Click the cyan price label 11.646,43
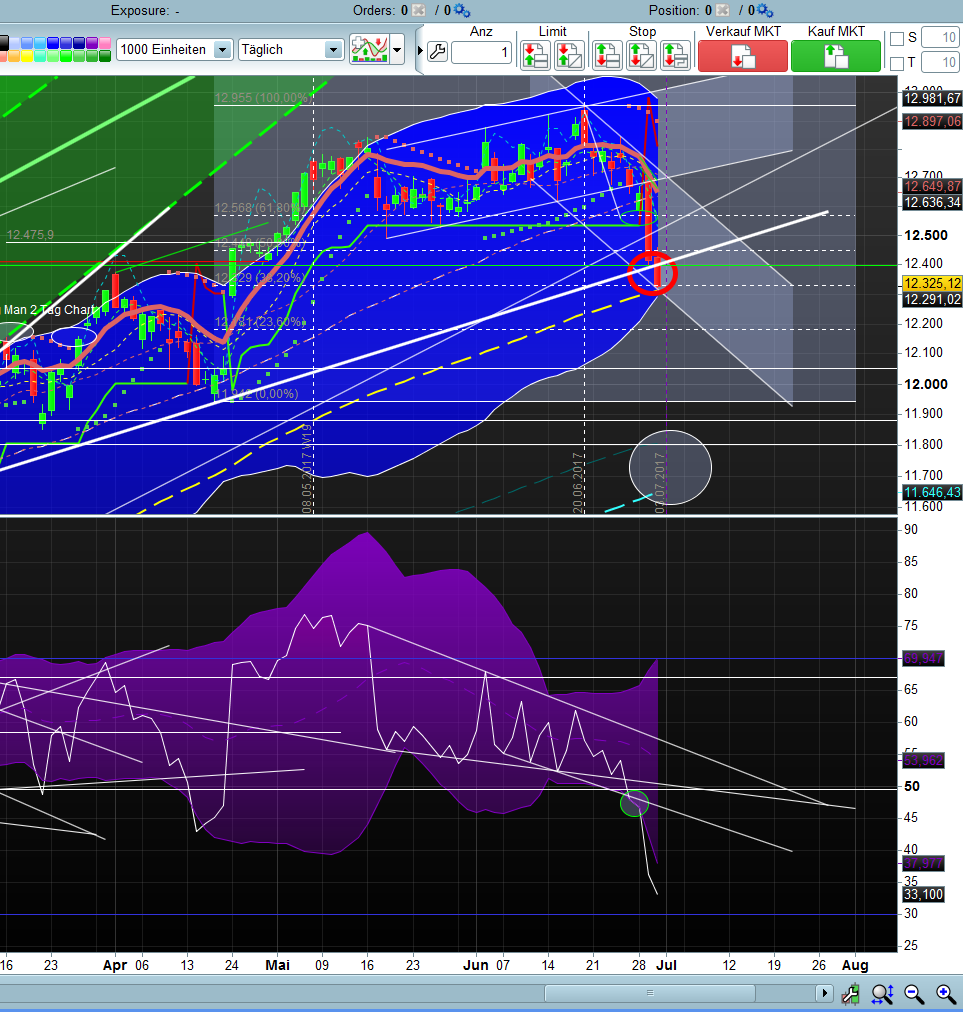963x1012 pixels. click(933, 492)
